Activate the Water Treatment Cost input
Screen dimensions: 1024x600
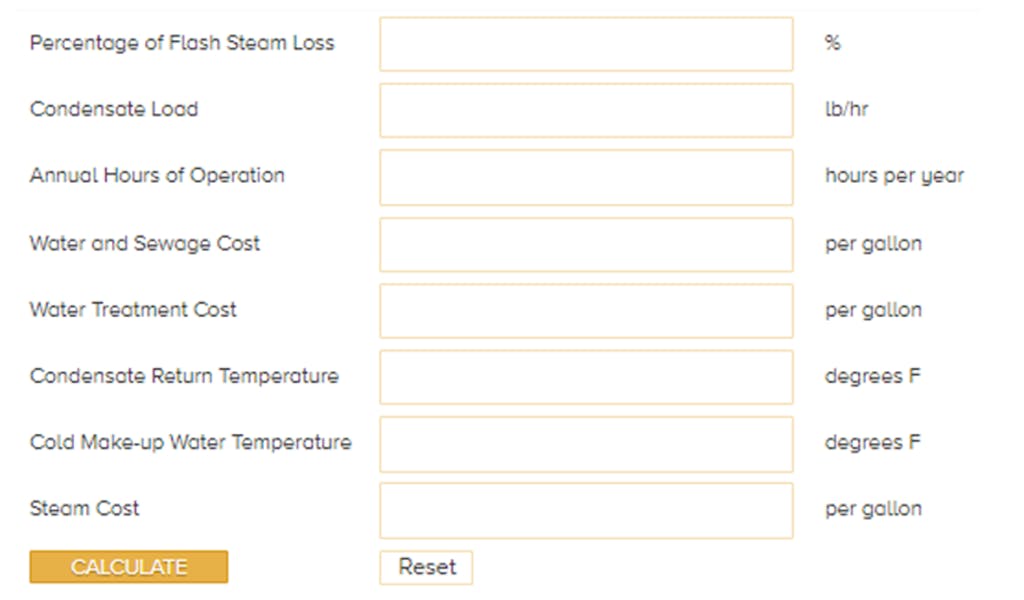(586, 311)
